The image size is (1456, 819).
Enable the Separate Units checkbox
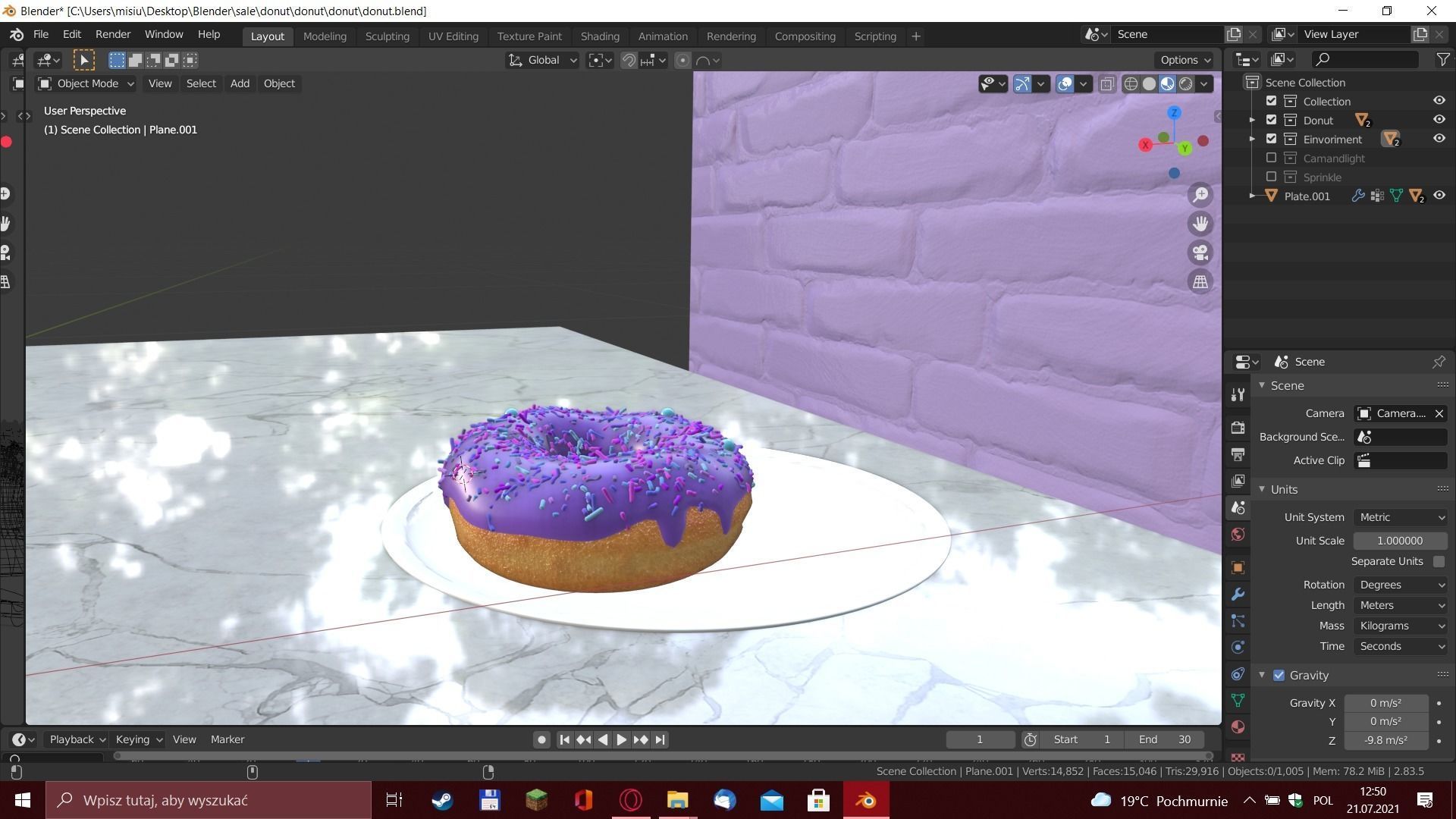(x=1439, y=561)
